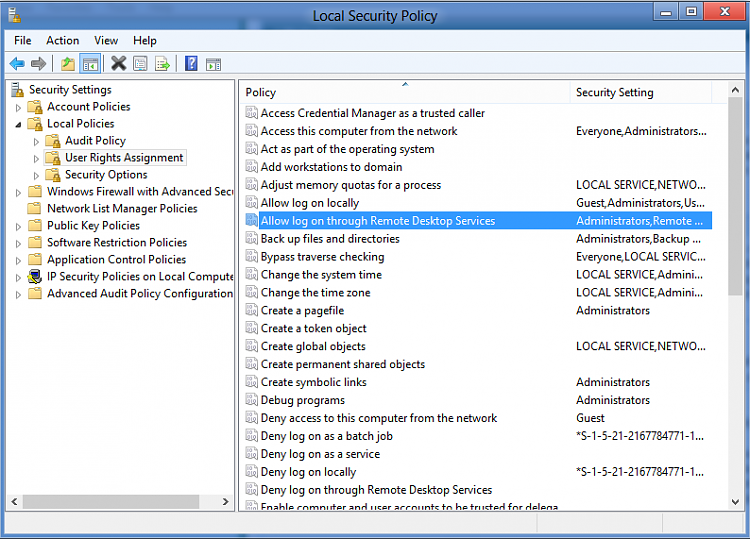Open the File menu

(22, 41)
